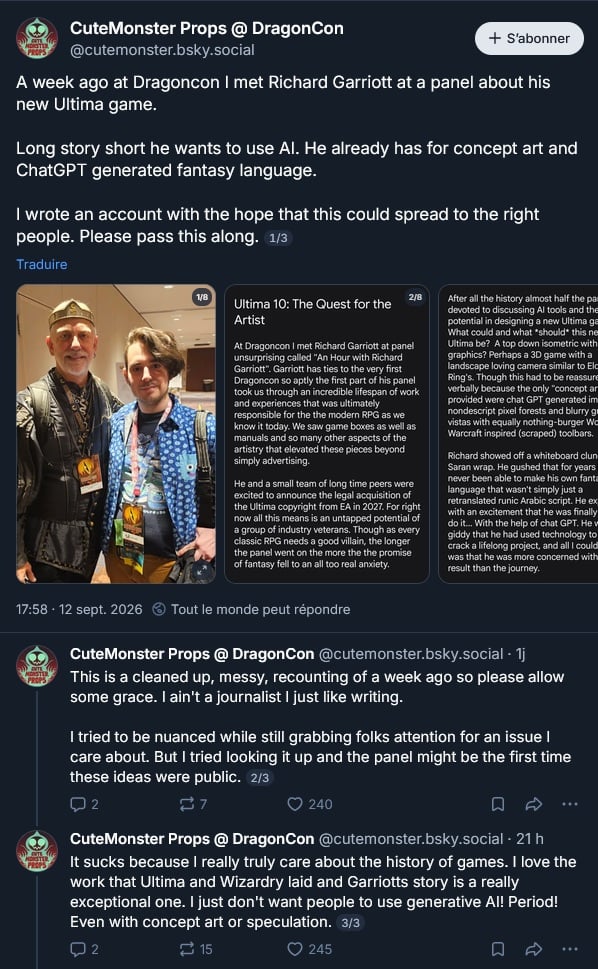Repost the 2/3 post with 7 reposts
Screen dimensions: 598x969
coord(193,804)
